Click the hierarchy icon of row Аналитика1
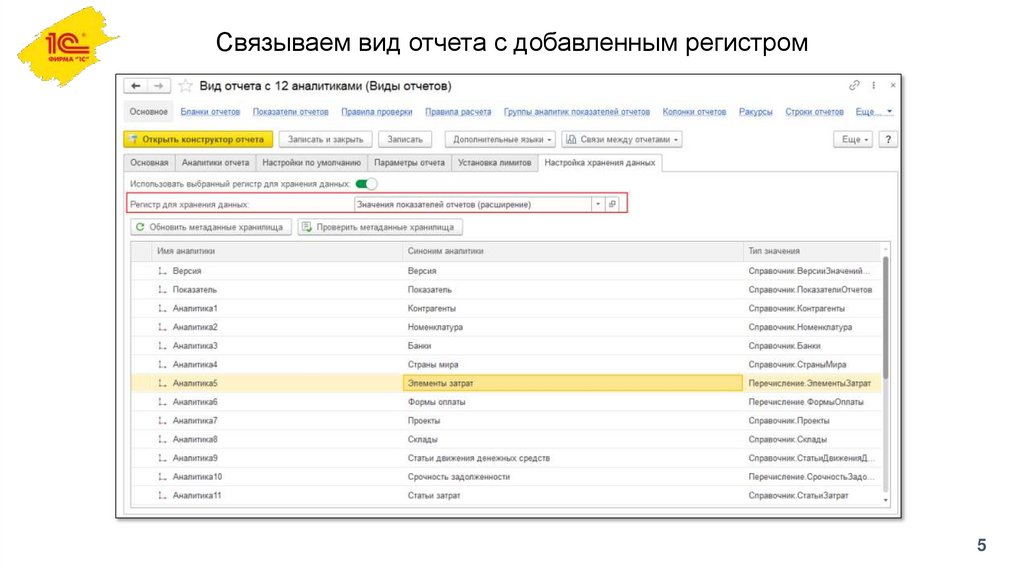The width and height of the screenshot is (1024, 574). 162,308
